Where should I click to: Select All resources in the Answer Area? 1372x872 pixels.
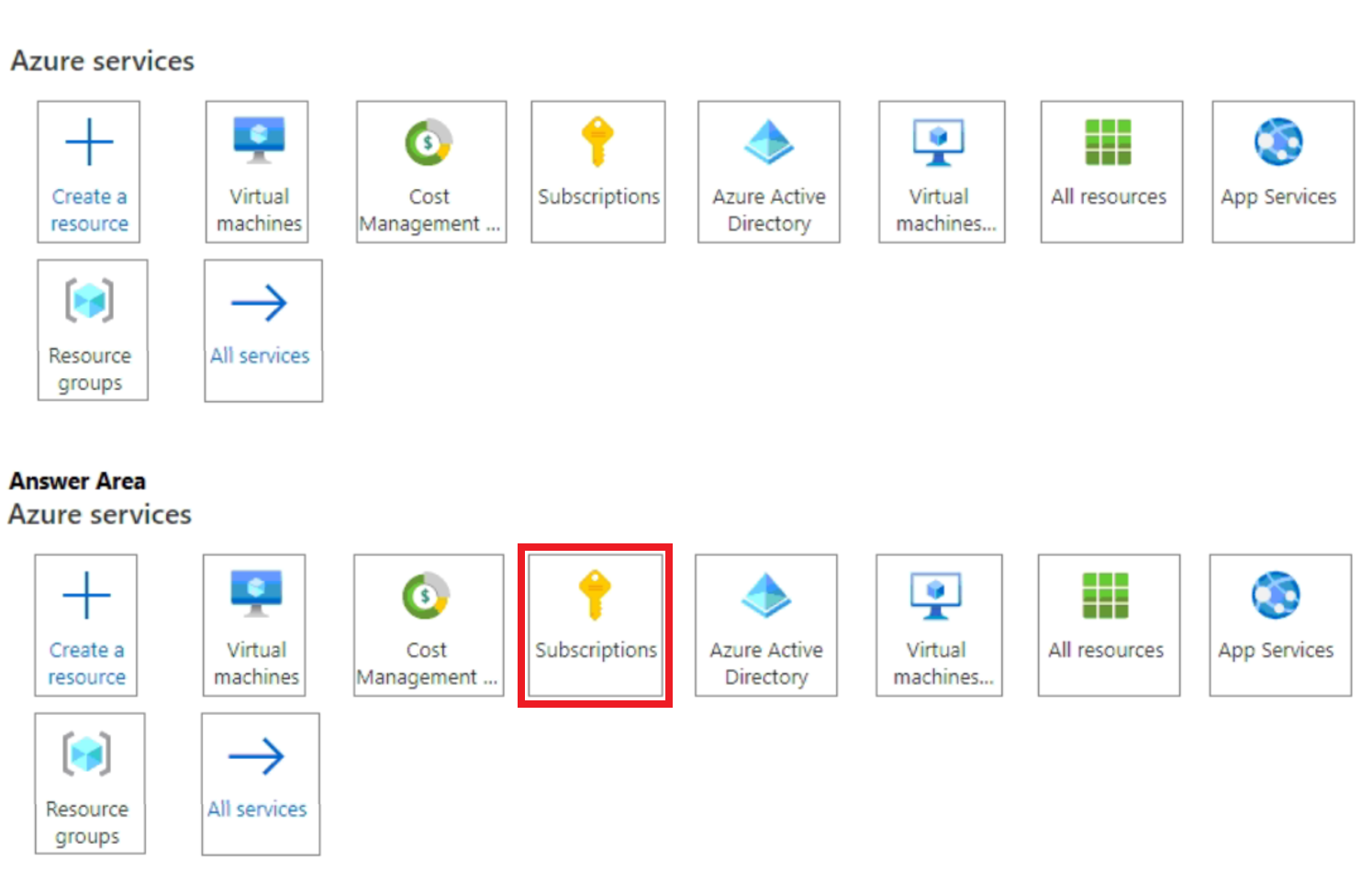pyautogui.click(x=1108, y=624)
